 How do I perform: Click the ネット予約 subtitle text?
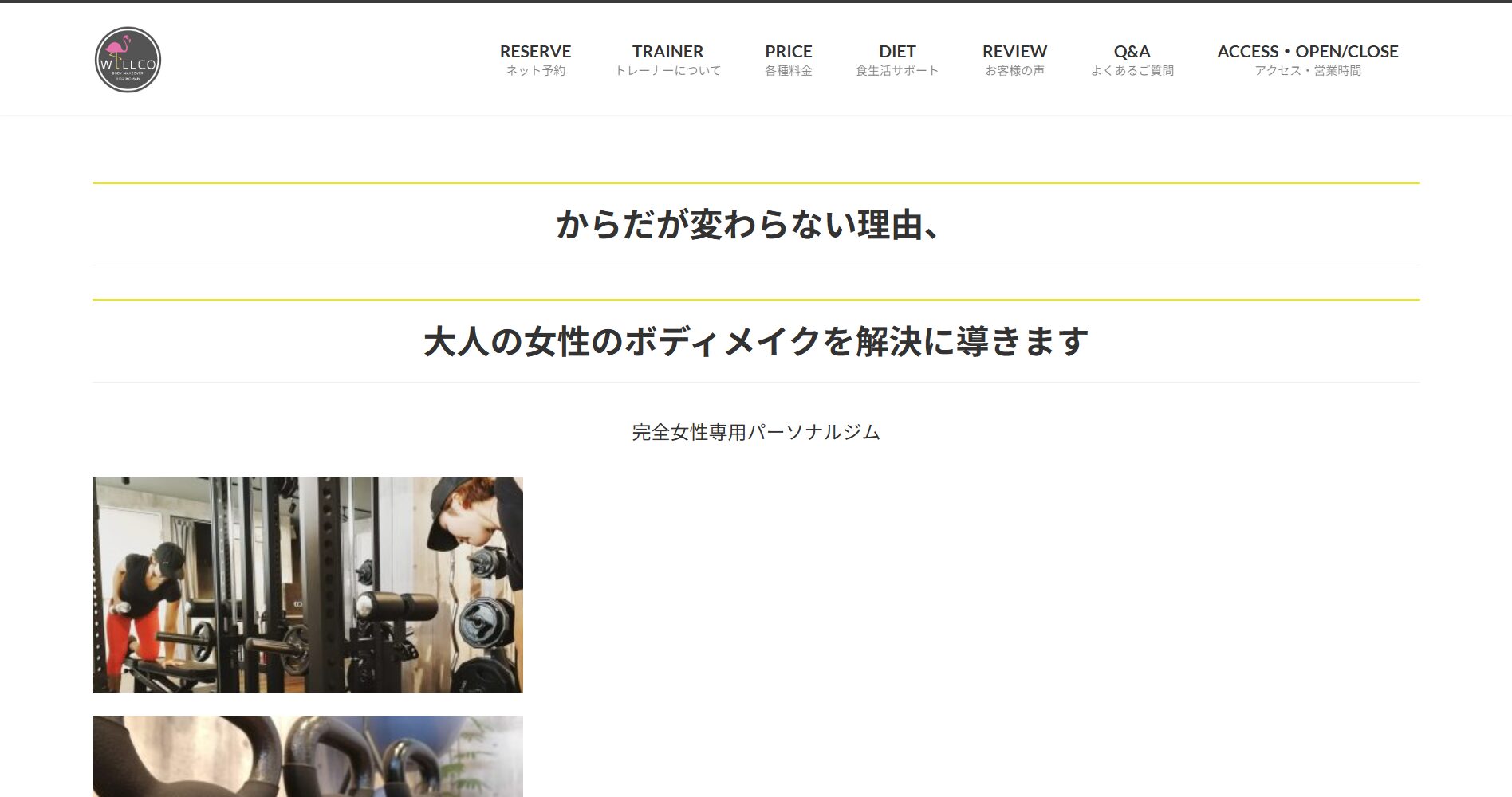pyautogui.click(x=535, y=71)
